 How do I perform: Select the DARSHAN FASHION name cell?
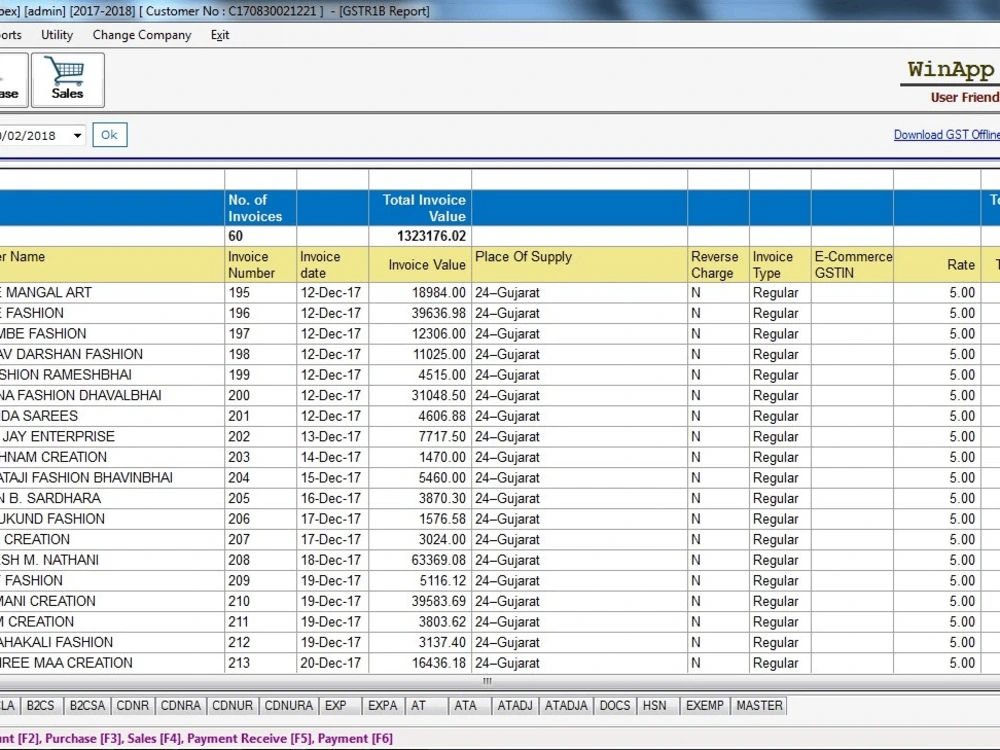pyautogui.click(x=112, y=354)
